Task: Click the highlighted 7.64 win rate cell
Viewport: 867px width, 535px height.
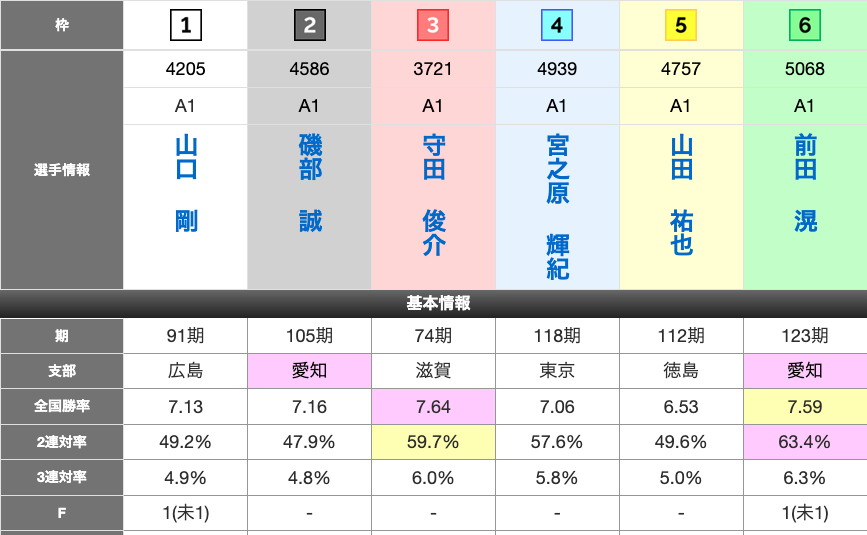Action: click(433, 406)
